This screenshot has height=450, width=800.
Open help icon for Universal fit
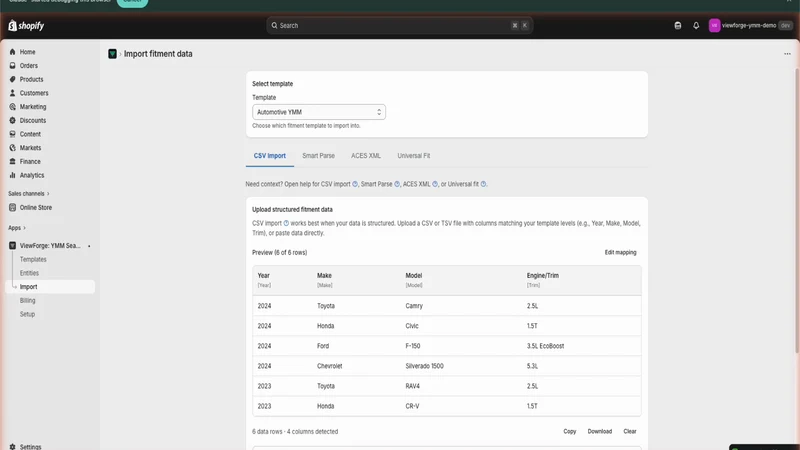[x=483, y=184]
